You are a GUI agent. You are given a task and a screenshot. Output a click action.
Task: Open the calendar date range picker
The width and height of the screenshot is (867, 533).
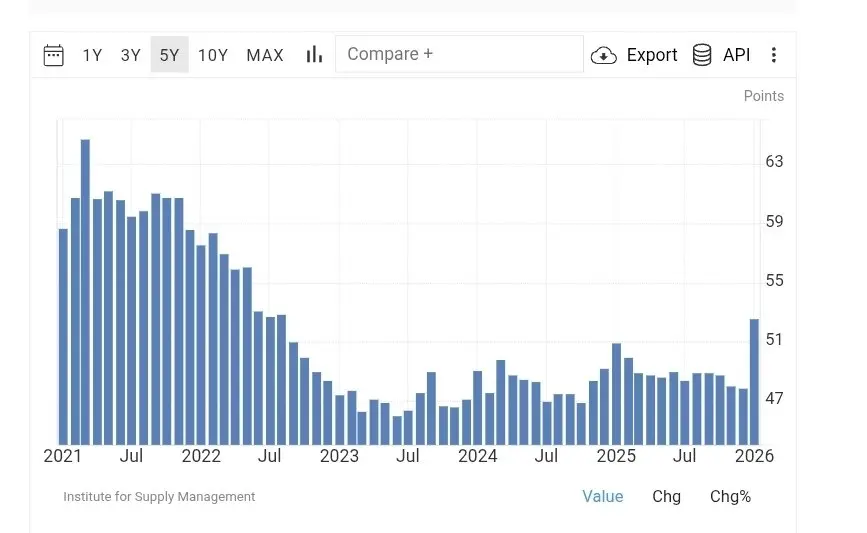54,55
